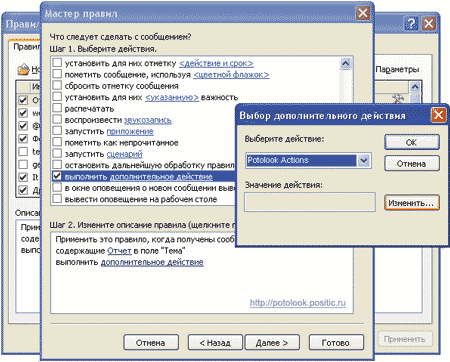Open the 'приложение' link
450x362 pixels.
point(130,131)
